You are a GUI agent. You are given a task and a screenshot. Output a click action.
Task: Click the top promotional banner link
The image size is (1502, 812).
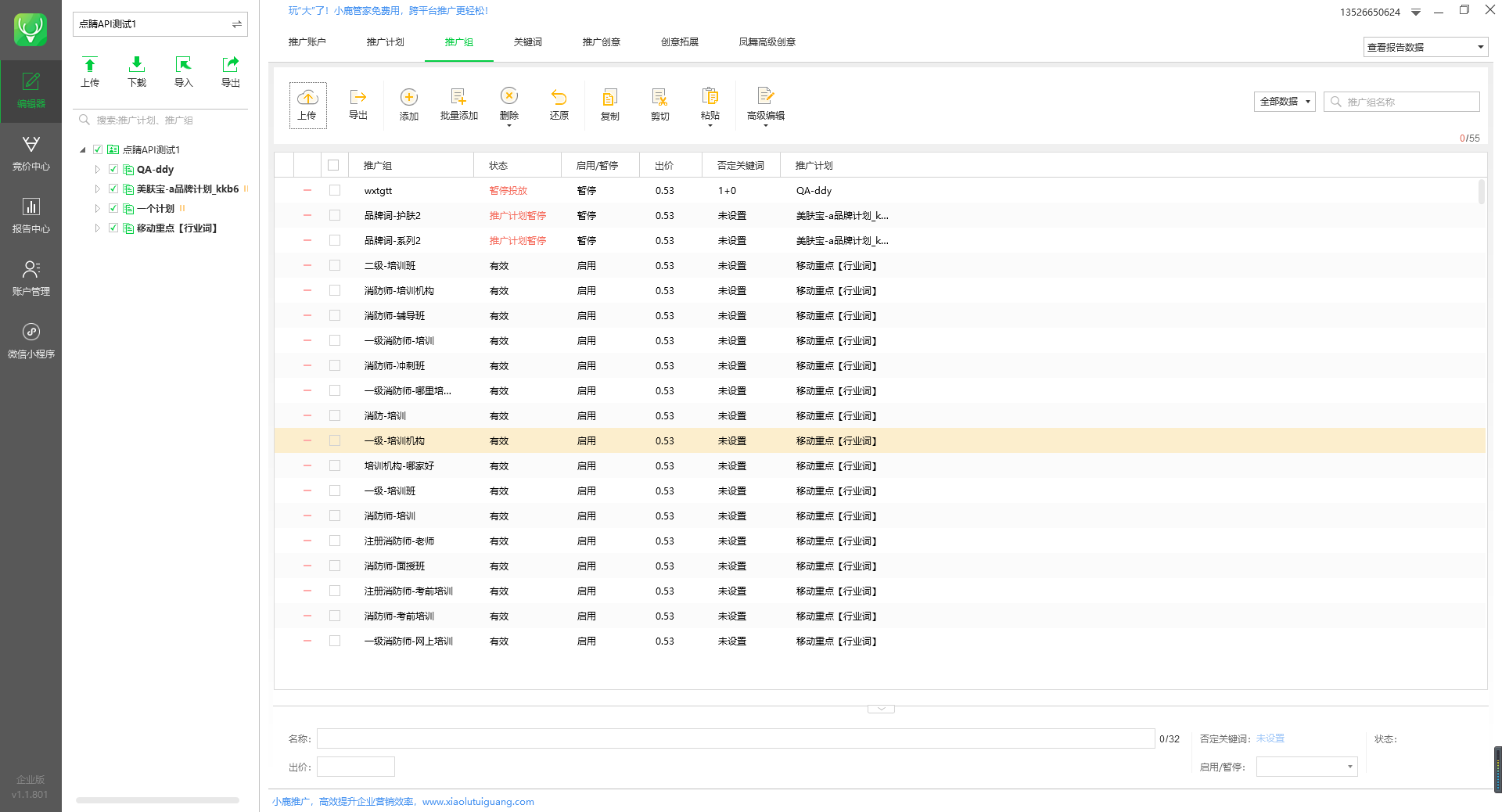(x=388, y=11)
